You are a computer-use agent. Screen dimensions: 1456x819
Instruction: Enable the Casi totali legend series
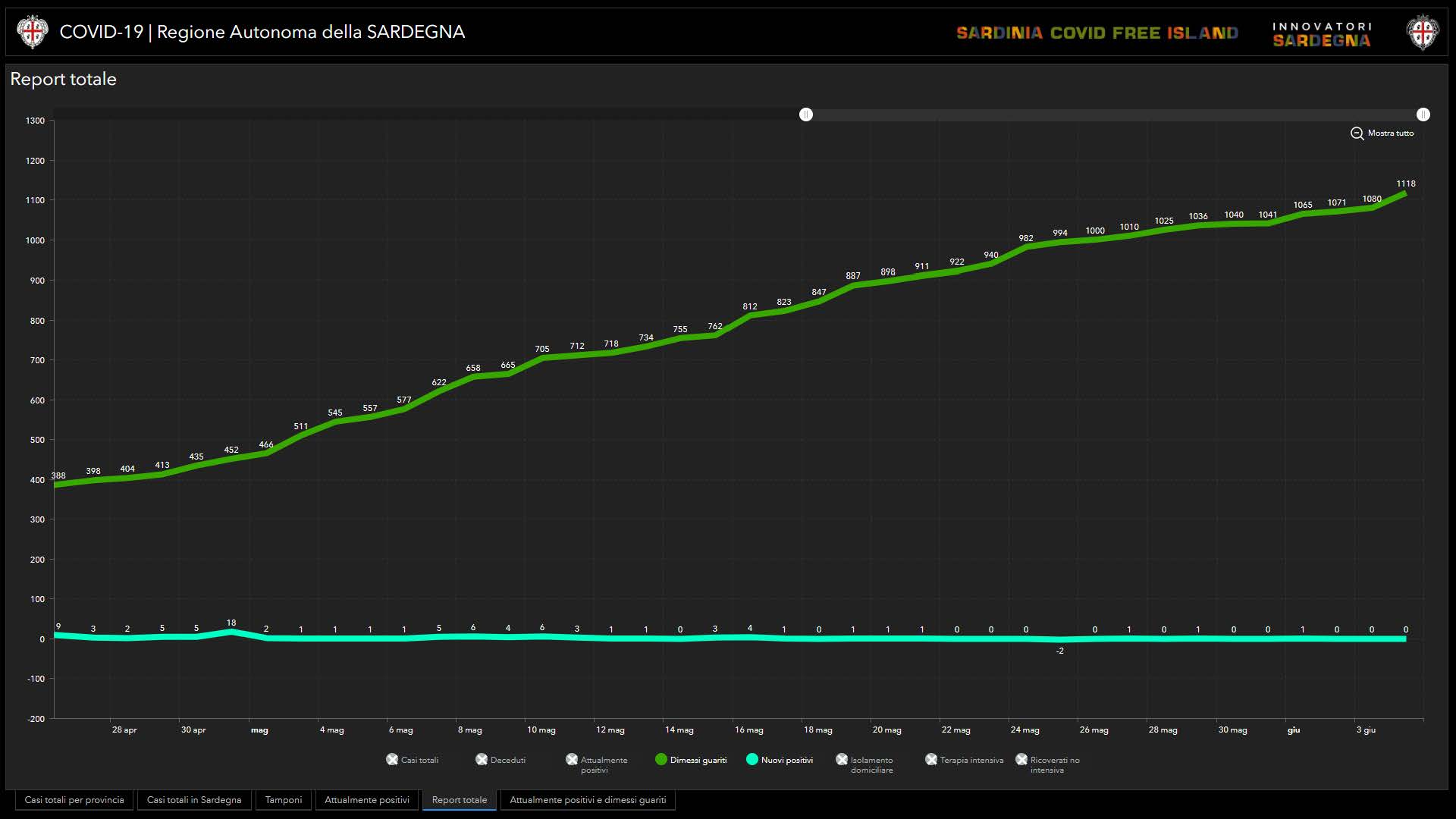(392, 759)
